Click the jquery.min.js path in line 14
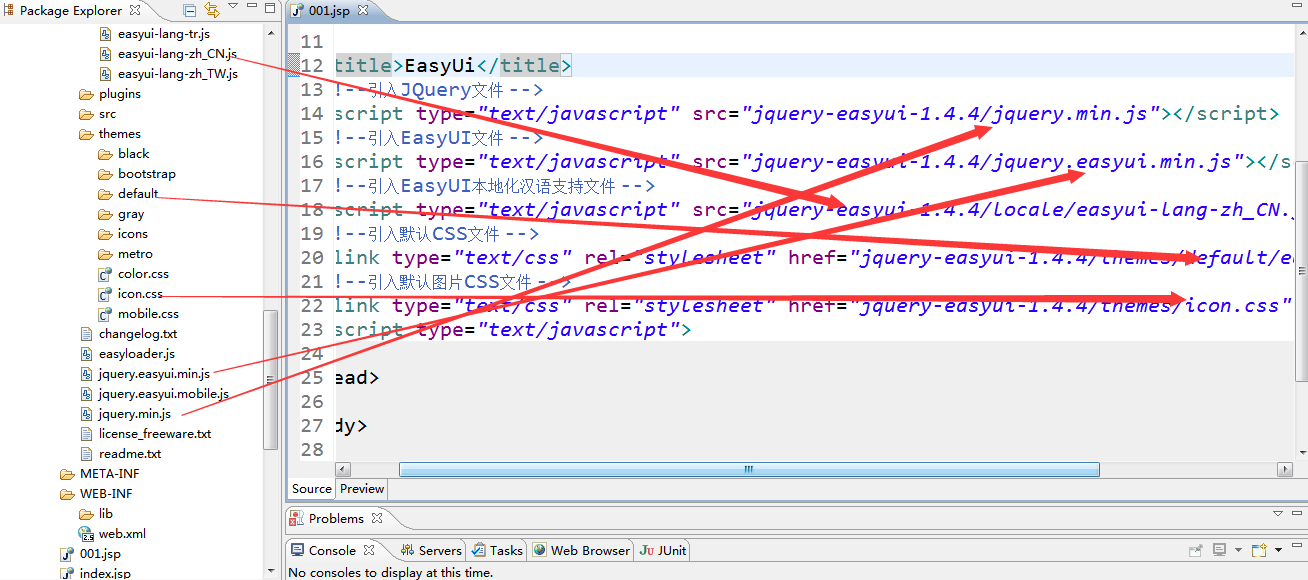Screen dimensions: 1308x580 coord(950,114)
